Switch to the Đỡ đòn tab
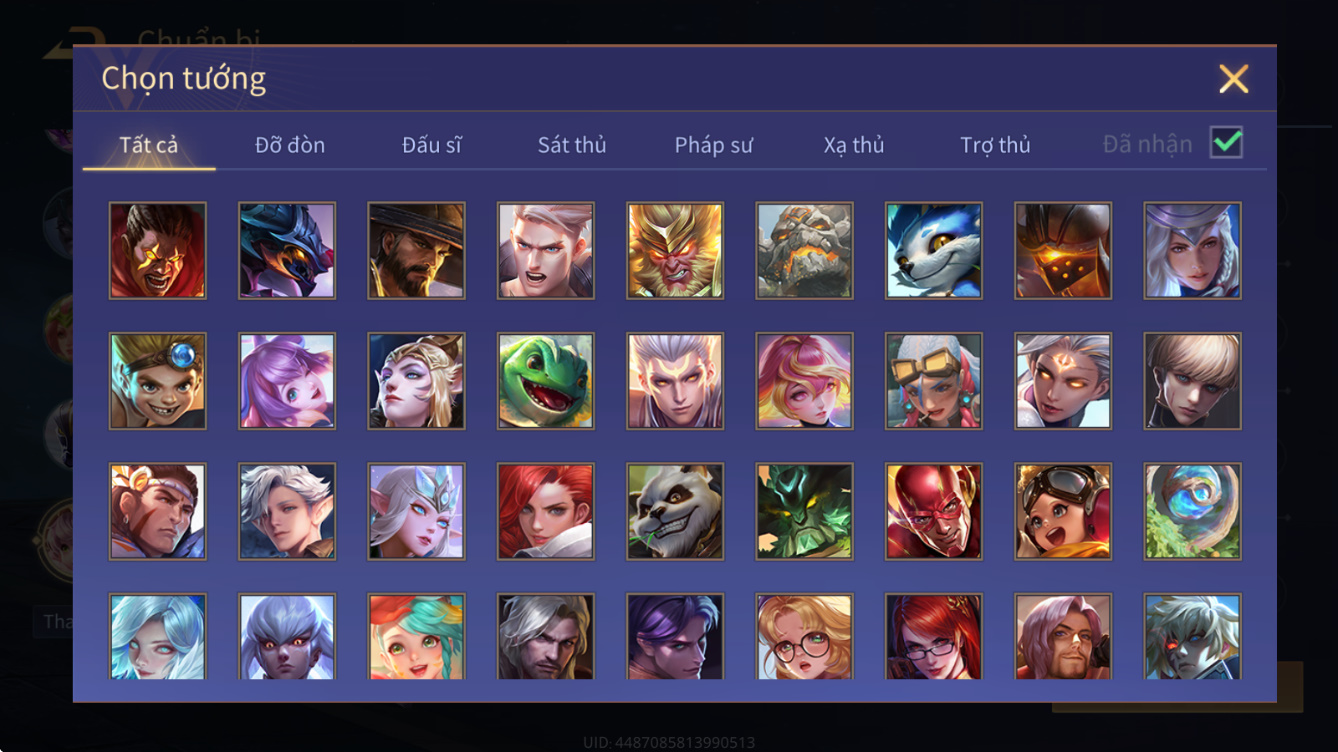Viewport: 1338px width, 752px height. point(290,145)
